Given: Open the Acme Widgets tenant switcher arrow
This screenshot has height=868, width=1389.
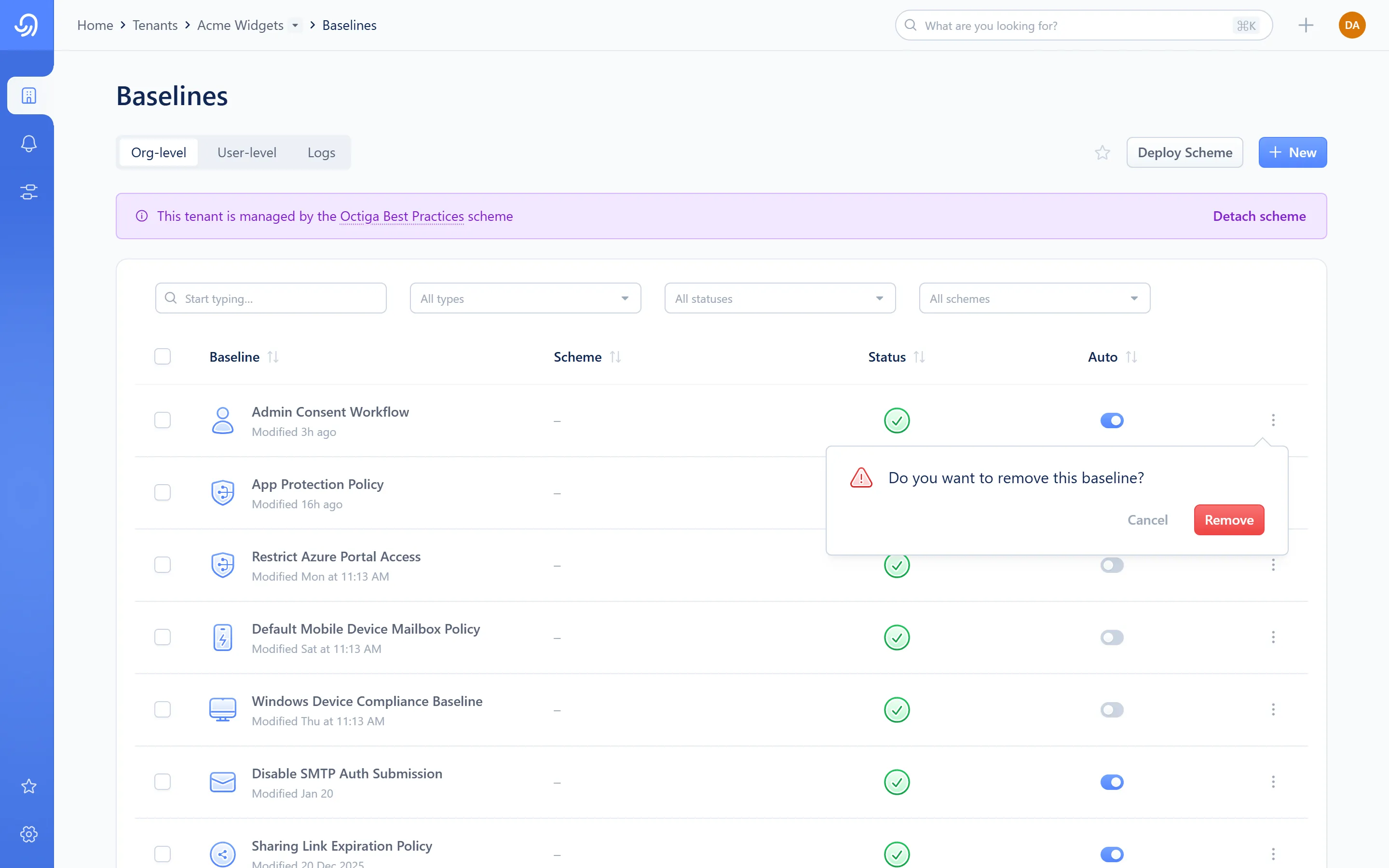Looking at the screenshot, I should [295, 25].
